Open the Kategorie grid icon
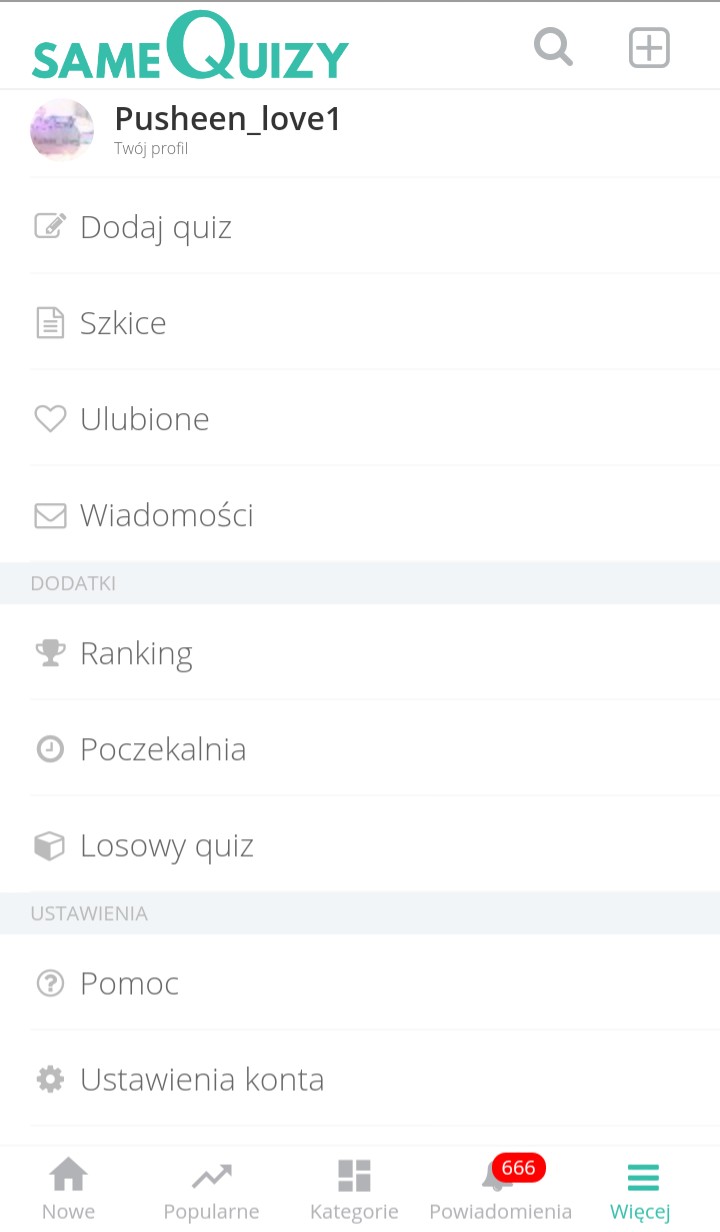 point(354,1175)
